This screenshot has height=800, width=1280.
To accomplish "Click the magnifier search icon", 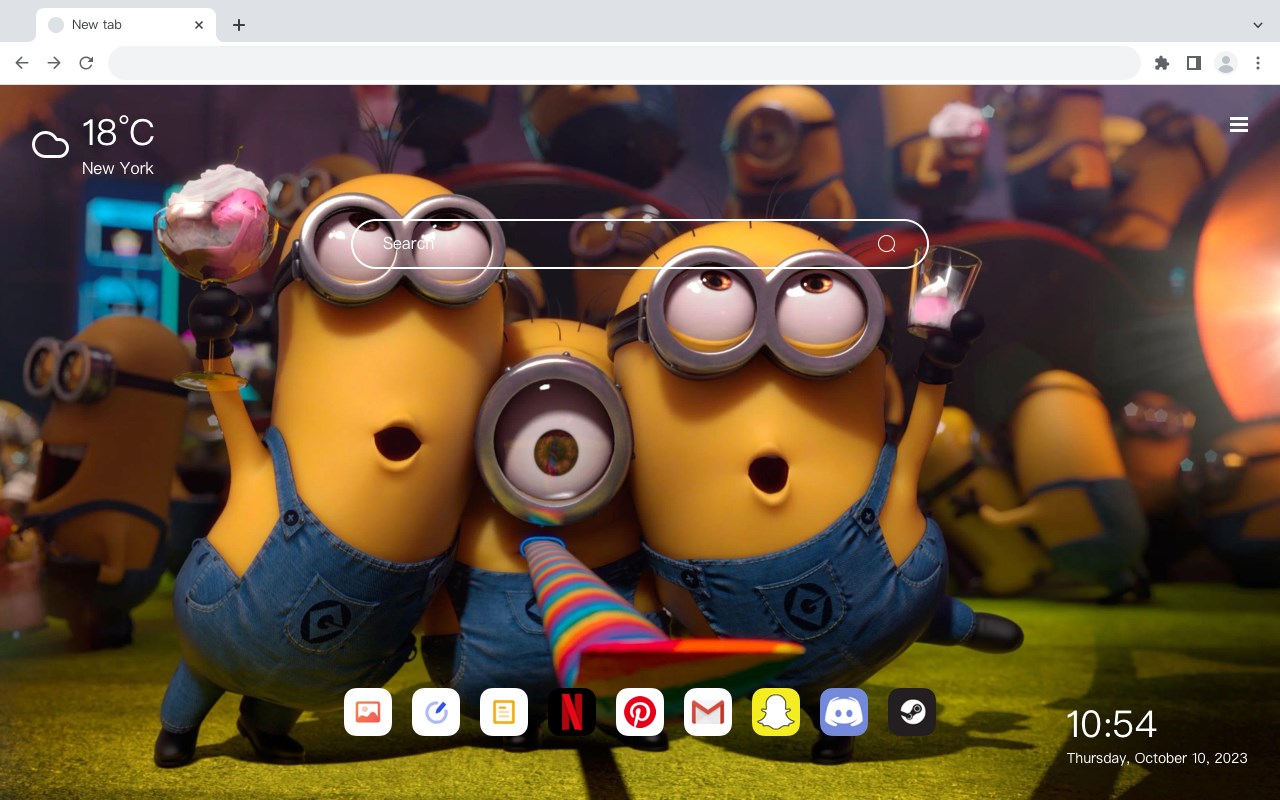I will [x=887, y=244].
